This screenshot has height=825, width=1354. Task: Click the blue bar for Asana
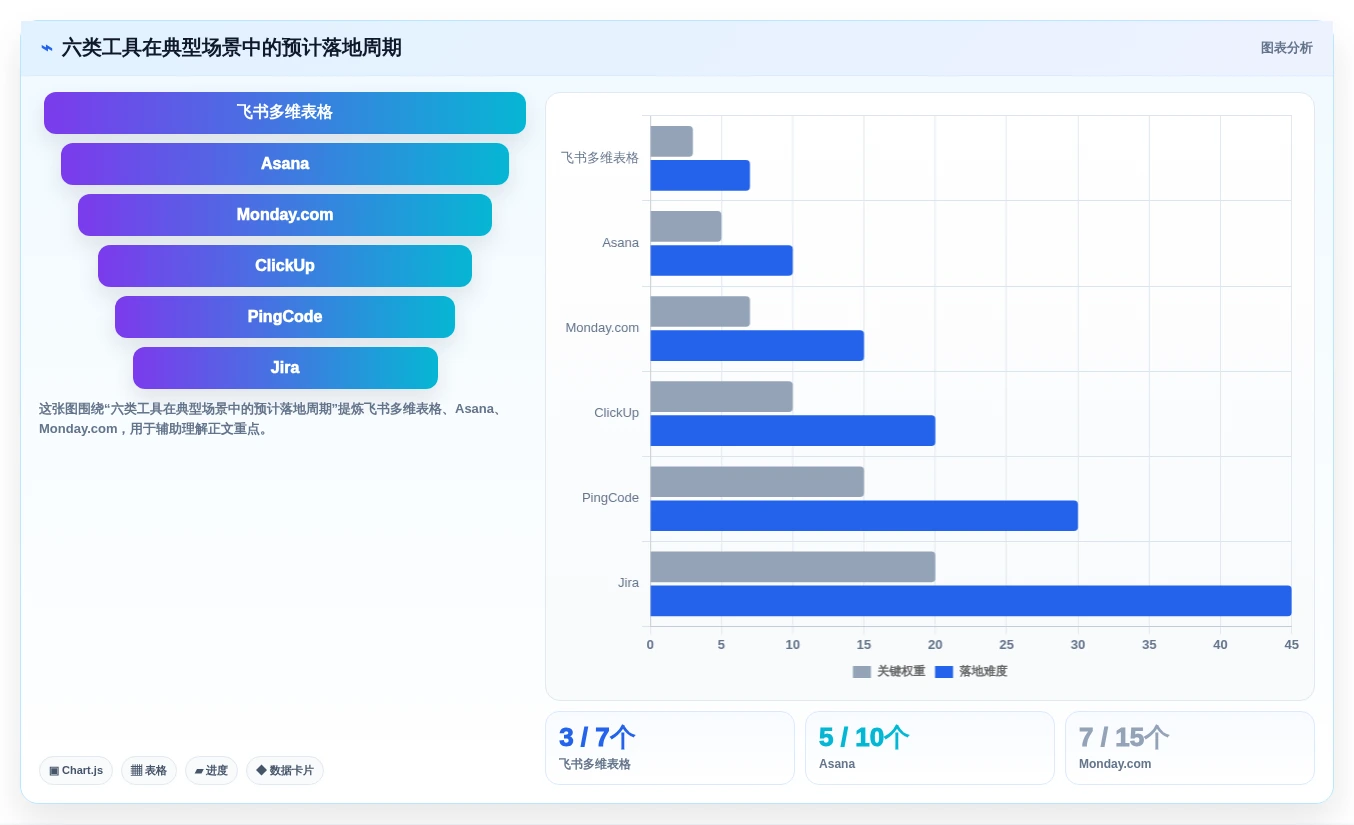point(721,260)
